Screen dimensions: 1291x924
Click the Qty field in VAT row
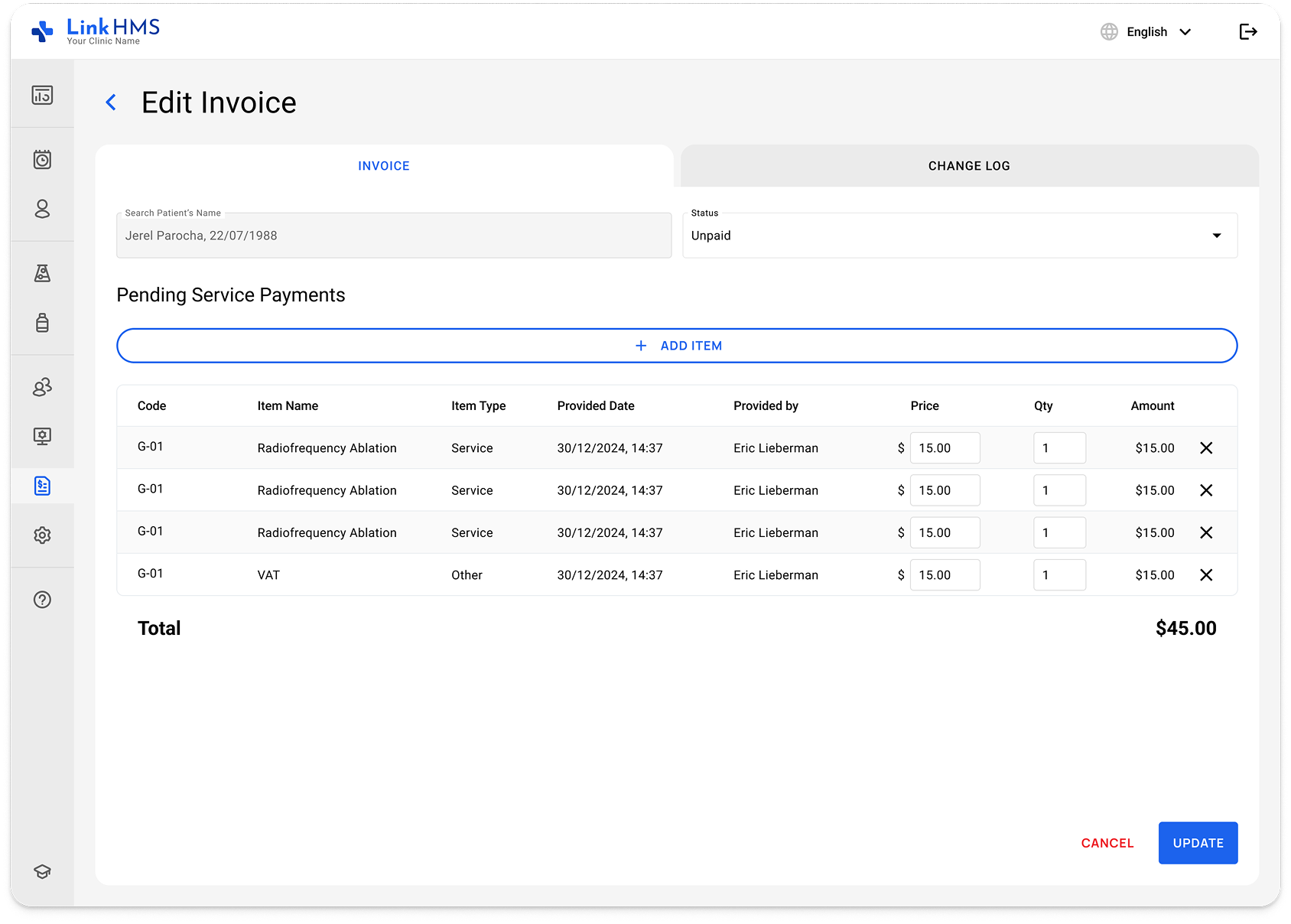tap(1059, 575)
